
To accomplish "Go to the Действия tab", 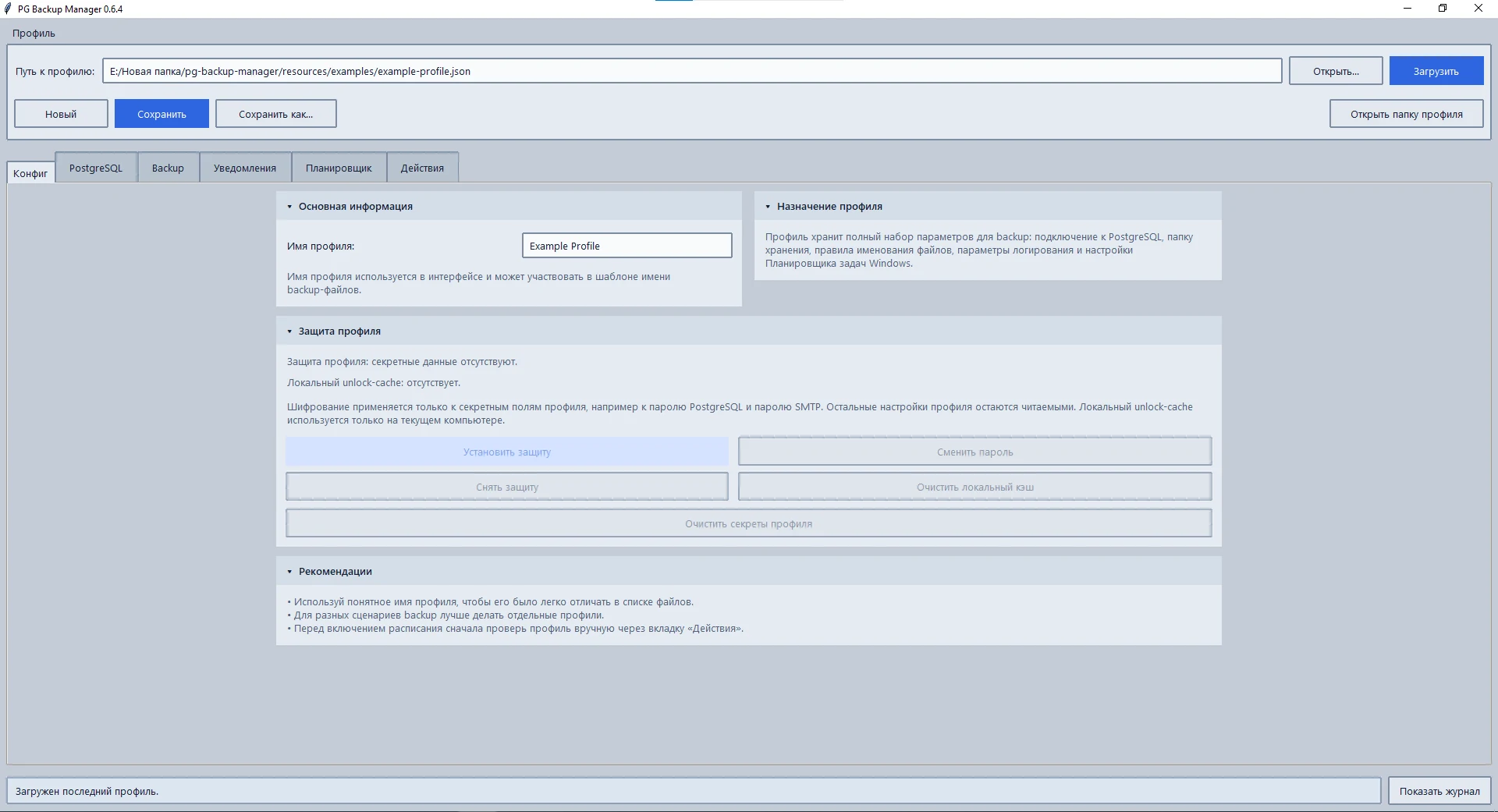I will coord(422,168).
